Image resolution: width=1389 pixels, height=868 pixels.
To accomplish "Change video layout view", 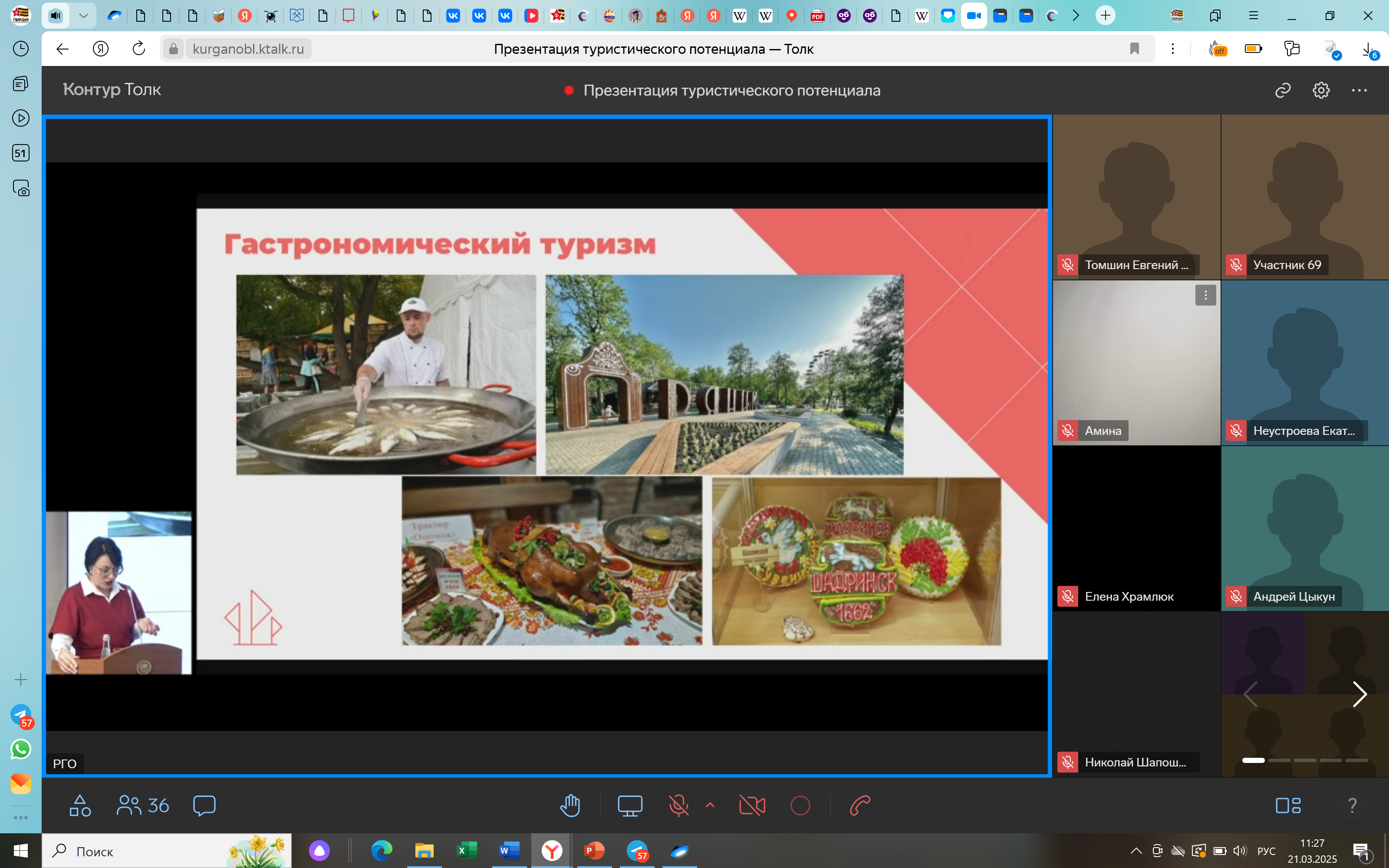I will click(1288, 806).
